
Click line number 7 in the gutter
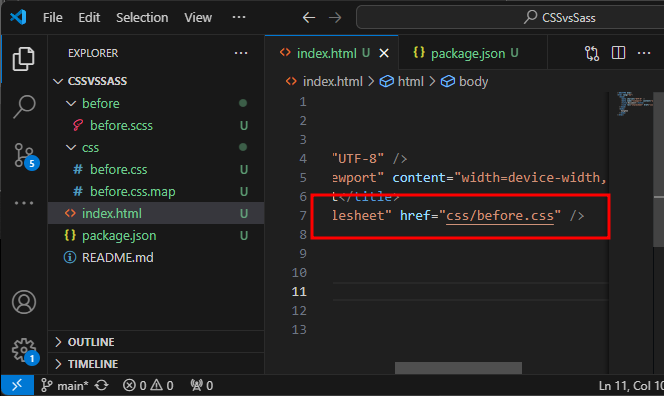click(303, 216)
